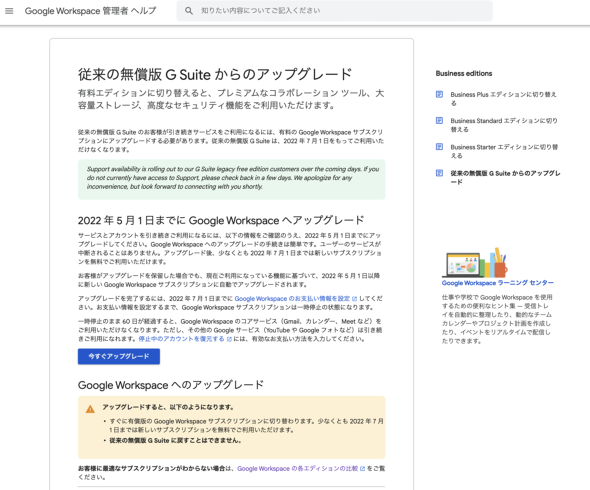The image size is (590, 490).
Task: Open the hamburger main menu
Action: (x=9, y=11)
